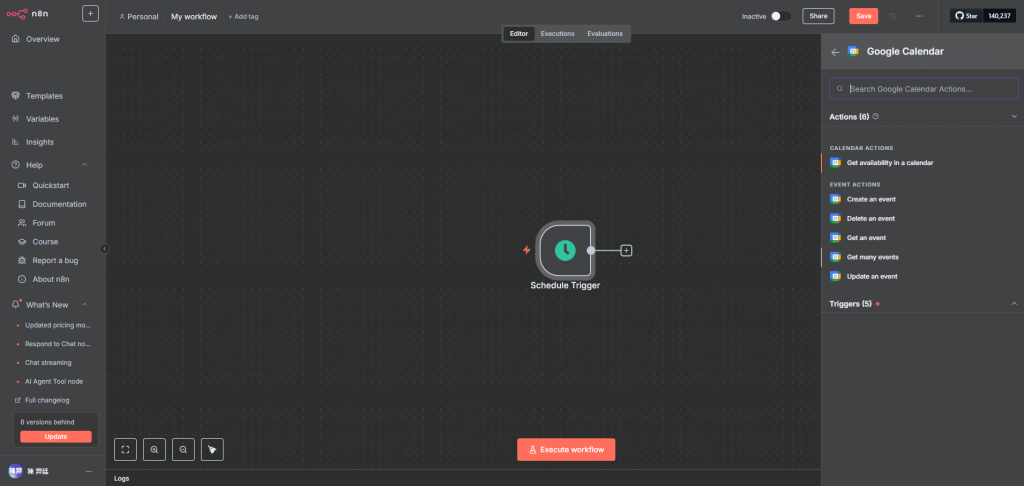Click the GitHub Star button

point(967,16)
